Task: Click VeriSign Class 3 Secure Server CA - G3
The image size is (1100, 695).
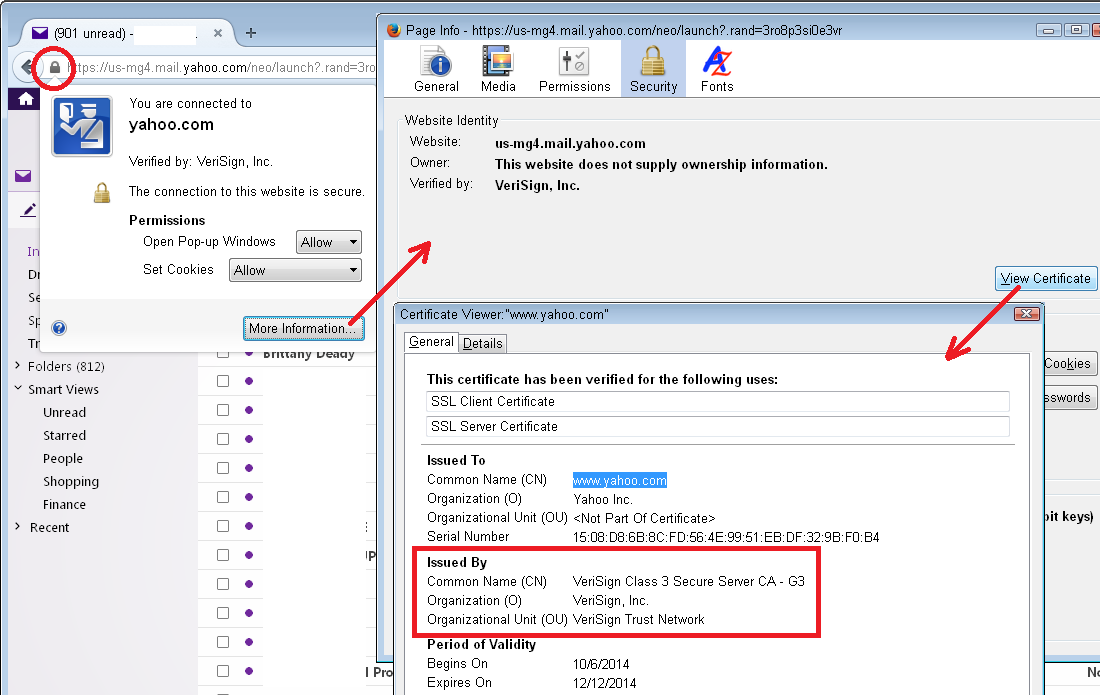Action: pos(689,581)
